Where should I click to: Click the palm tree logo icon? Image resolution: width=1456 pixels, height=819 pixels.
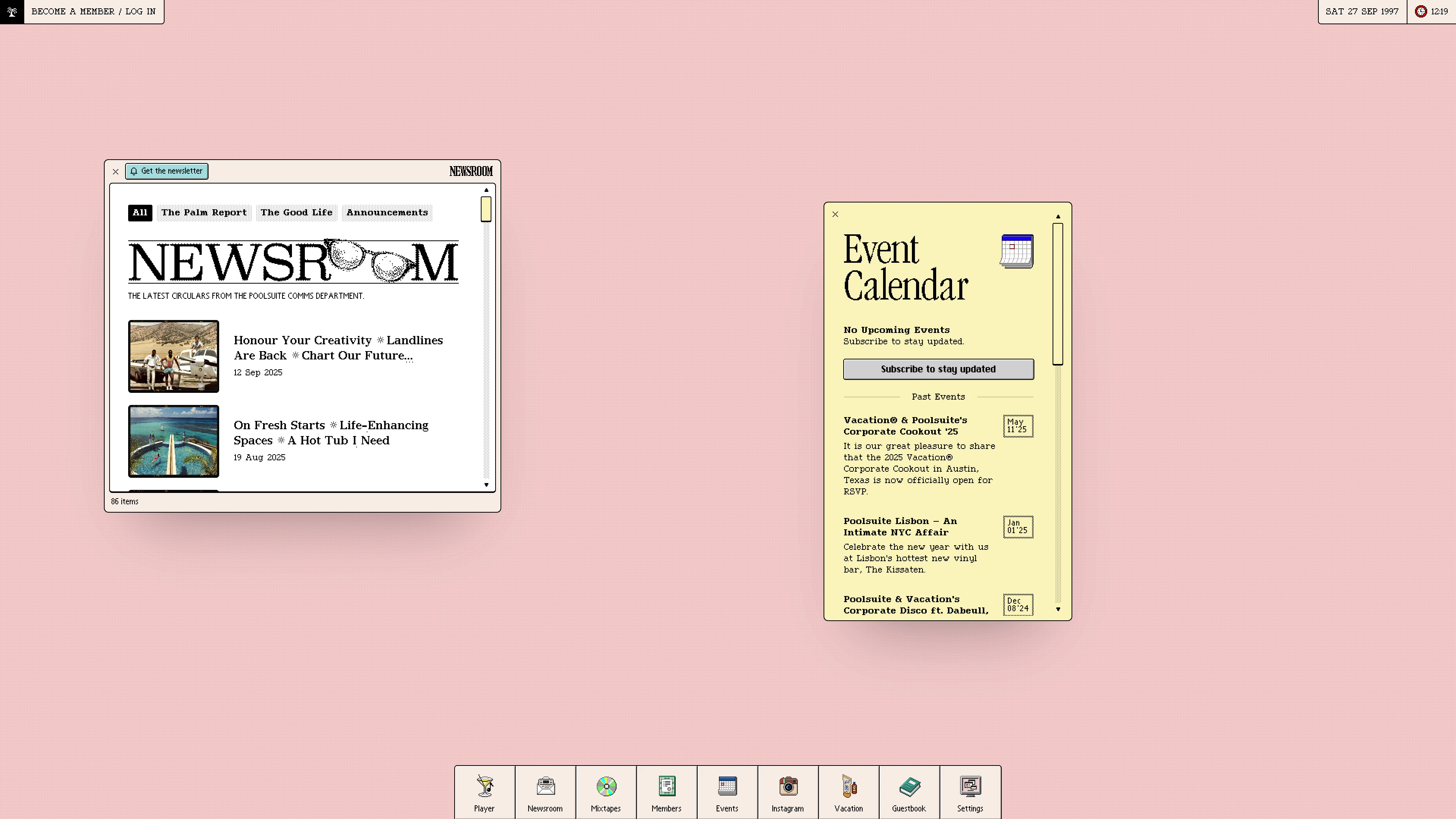coord(12,11)
